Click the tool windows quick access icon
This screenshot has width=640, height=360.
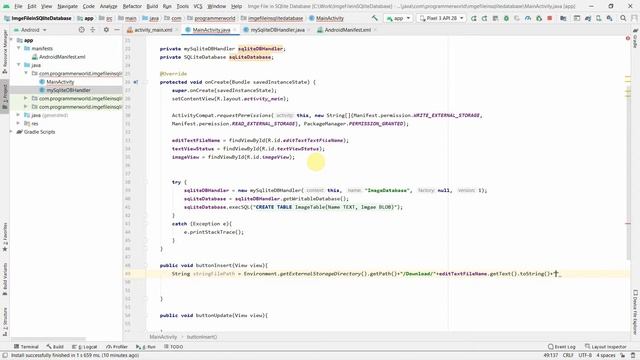[x=5, y=355]
